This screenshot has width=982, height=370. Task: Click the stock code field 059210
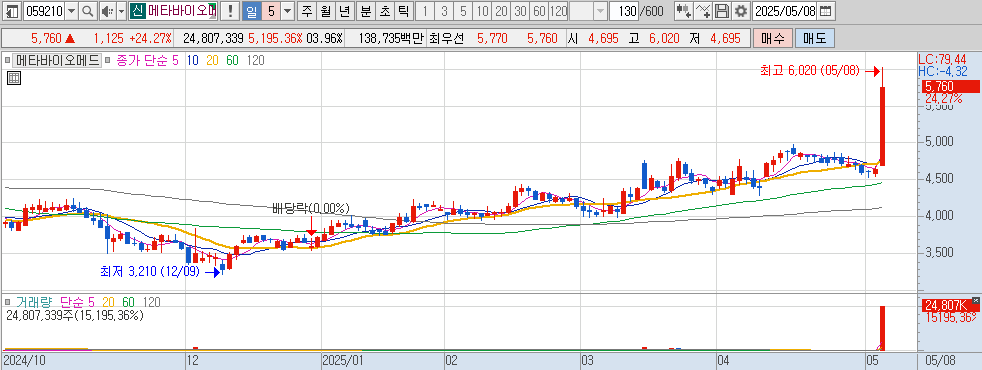(44, 11)
